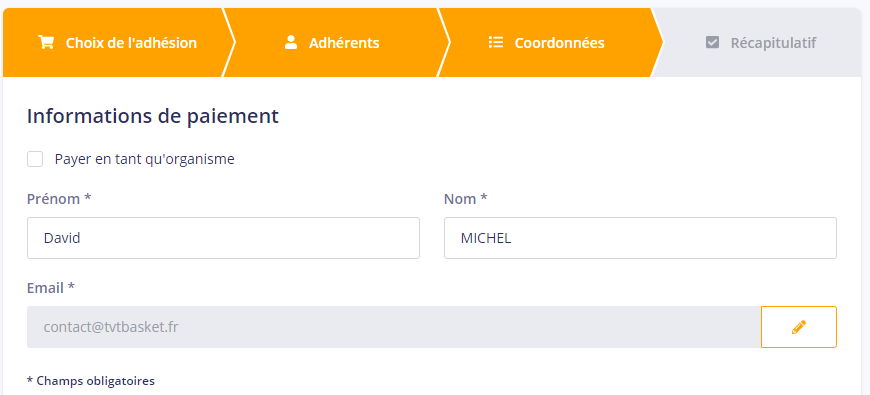Click the Email * field label
This screenshot has width=870, height=395.
(x=50, y=288)
